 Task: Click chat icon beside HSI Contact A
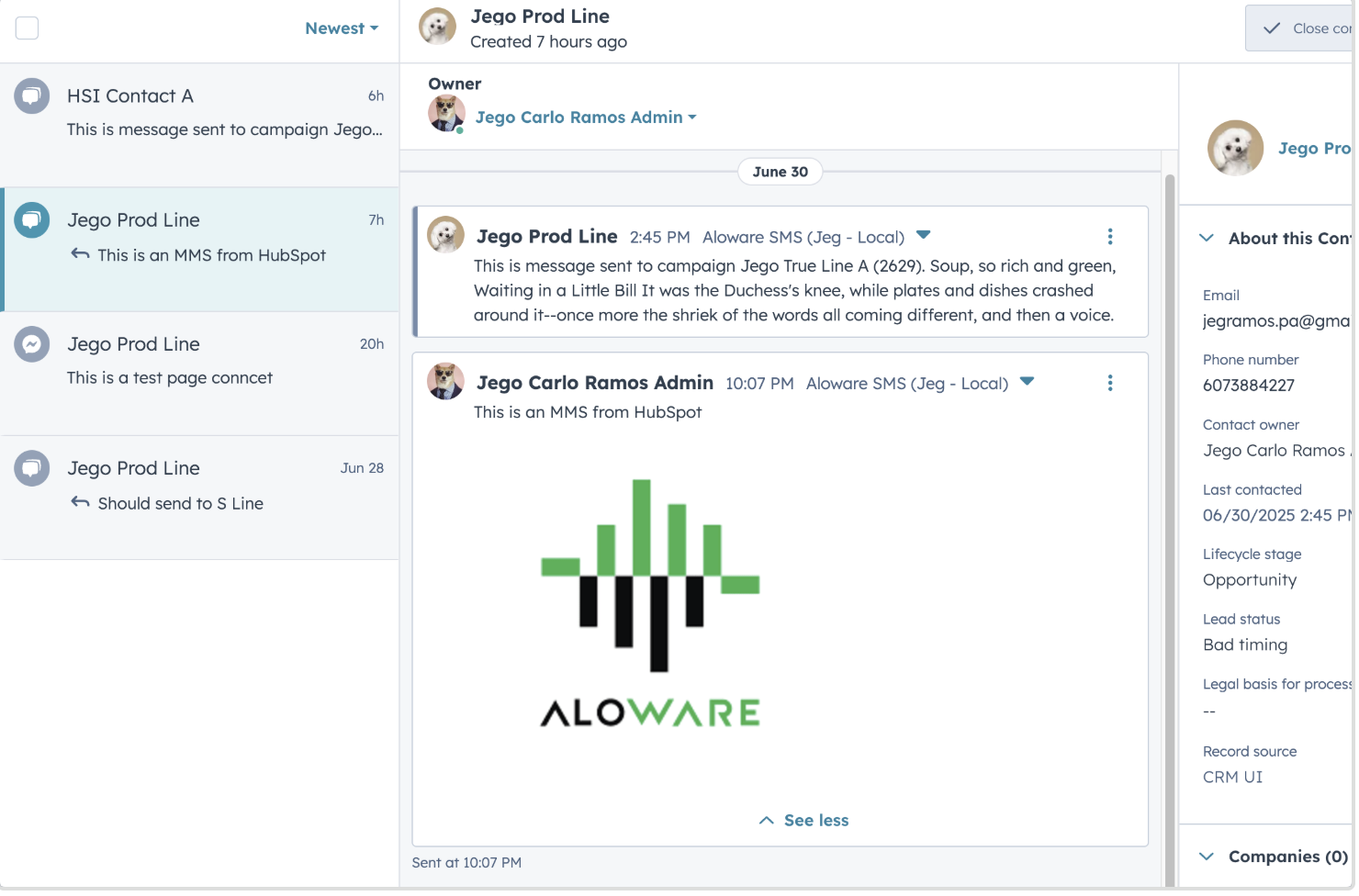(x=31, y=95)
